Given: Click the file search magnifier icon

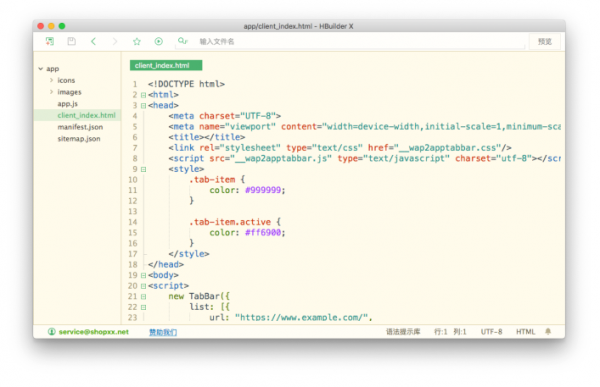Looking at the screenshot, I should (183, 41).
